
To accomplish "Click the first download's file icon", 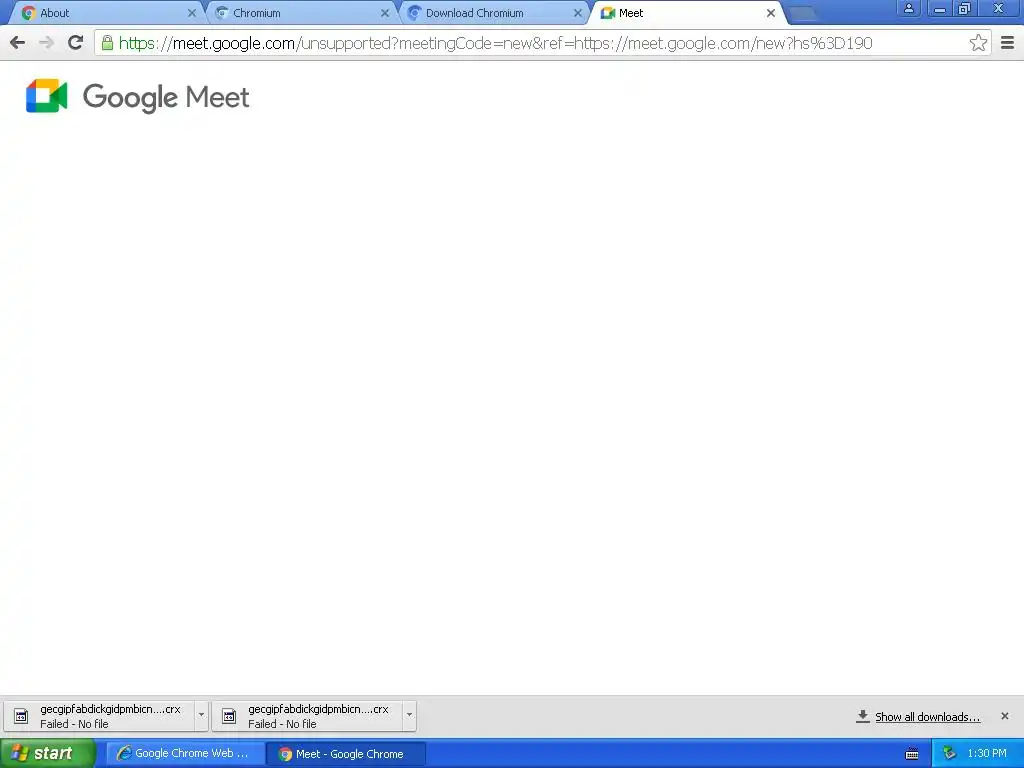I will [21, 716].
